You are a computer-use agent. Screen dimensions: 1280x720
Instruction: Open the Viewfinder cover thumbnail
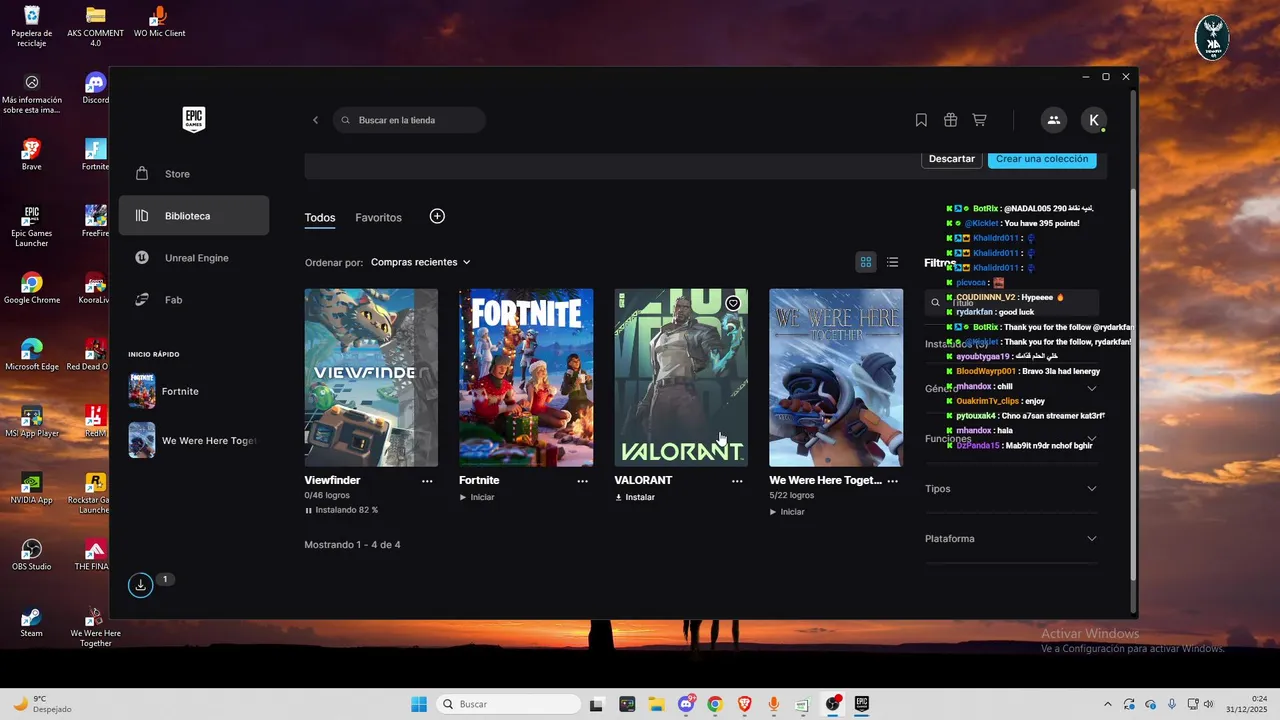[371, 377]
